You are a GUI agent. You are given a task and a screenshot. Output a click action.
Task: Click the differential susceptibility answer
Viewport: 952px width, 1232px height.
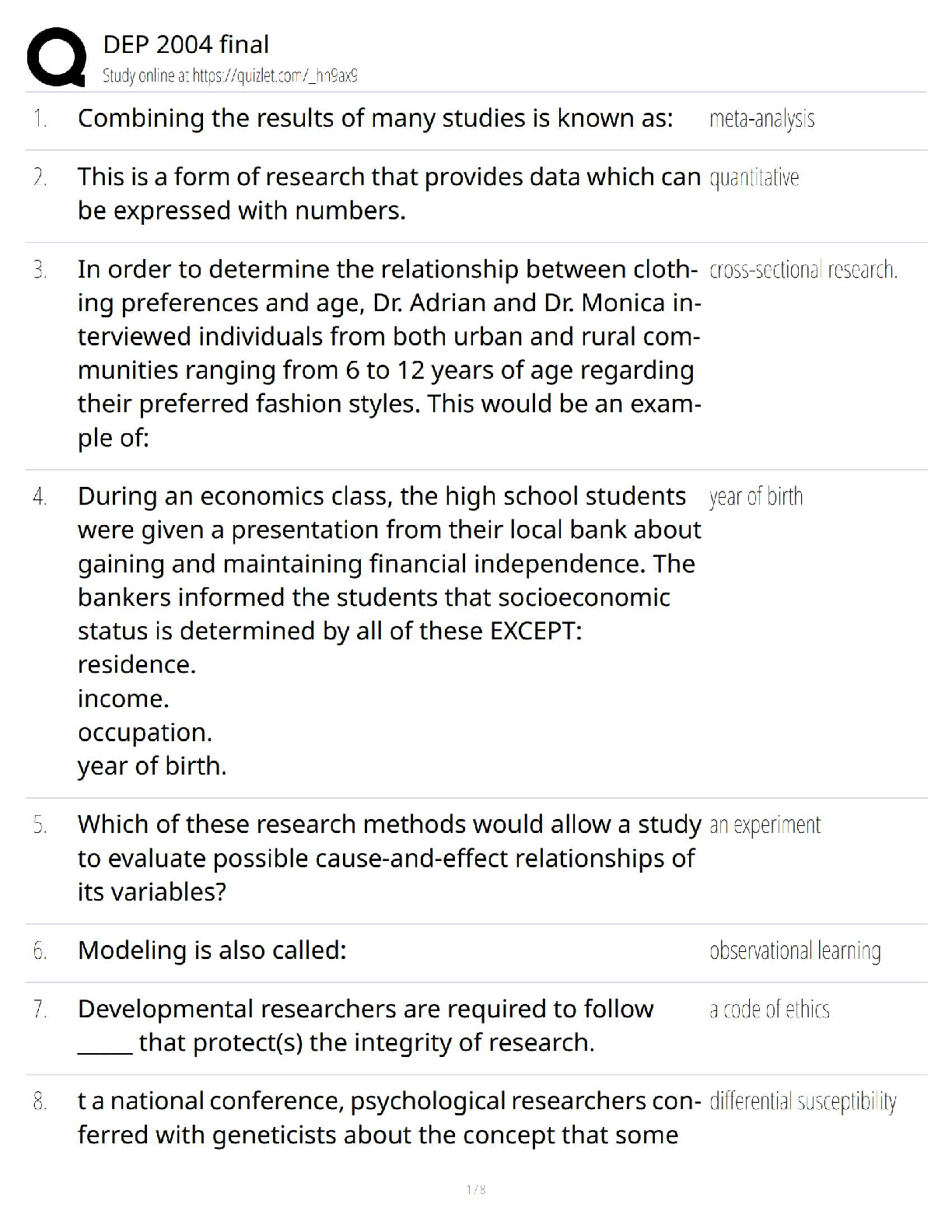pyautogui.click(x=803, y=1101)
